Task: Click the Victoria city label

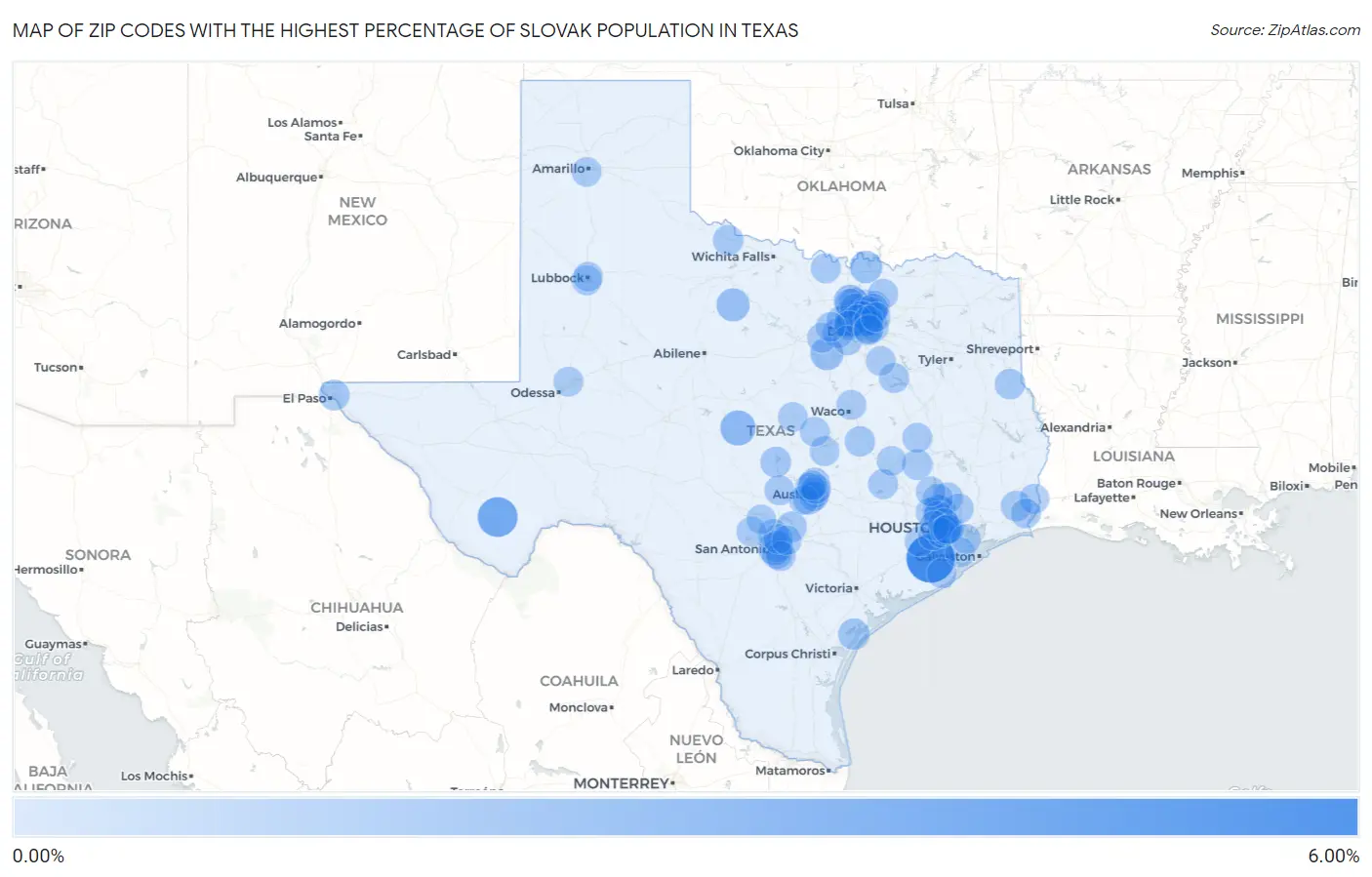Action: (829, 588)
